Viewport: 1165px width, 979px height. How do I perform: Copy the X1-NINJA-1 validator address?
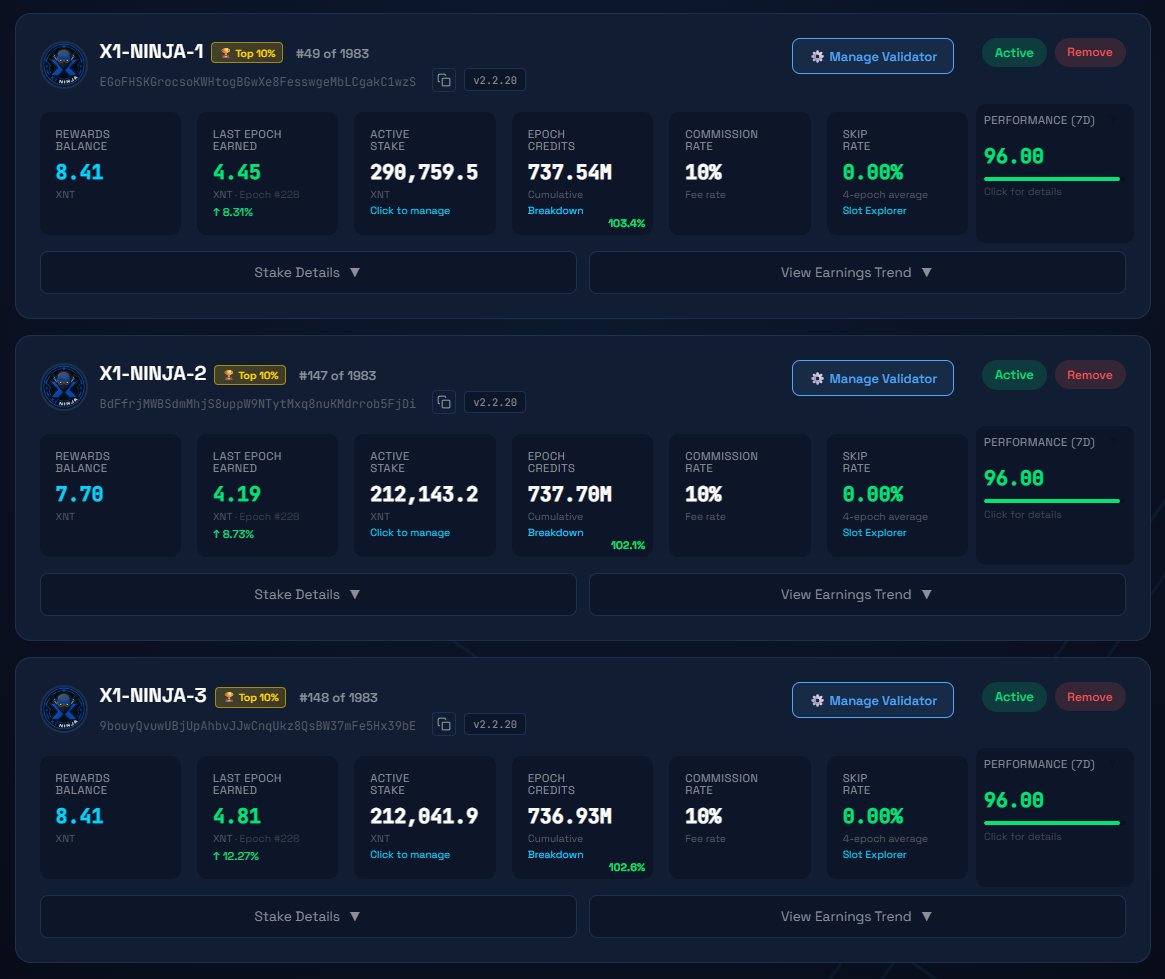444,80
